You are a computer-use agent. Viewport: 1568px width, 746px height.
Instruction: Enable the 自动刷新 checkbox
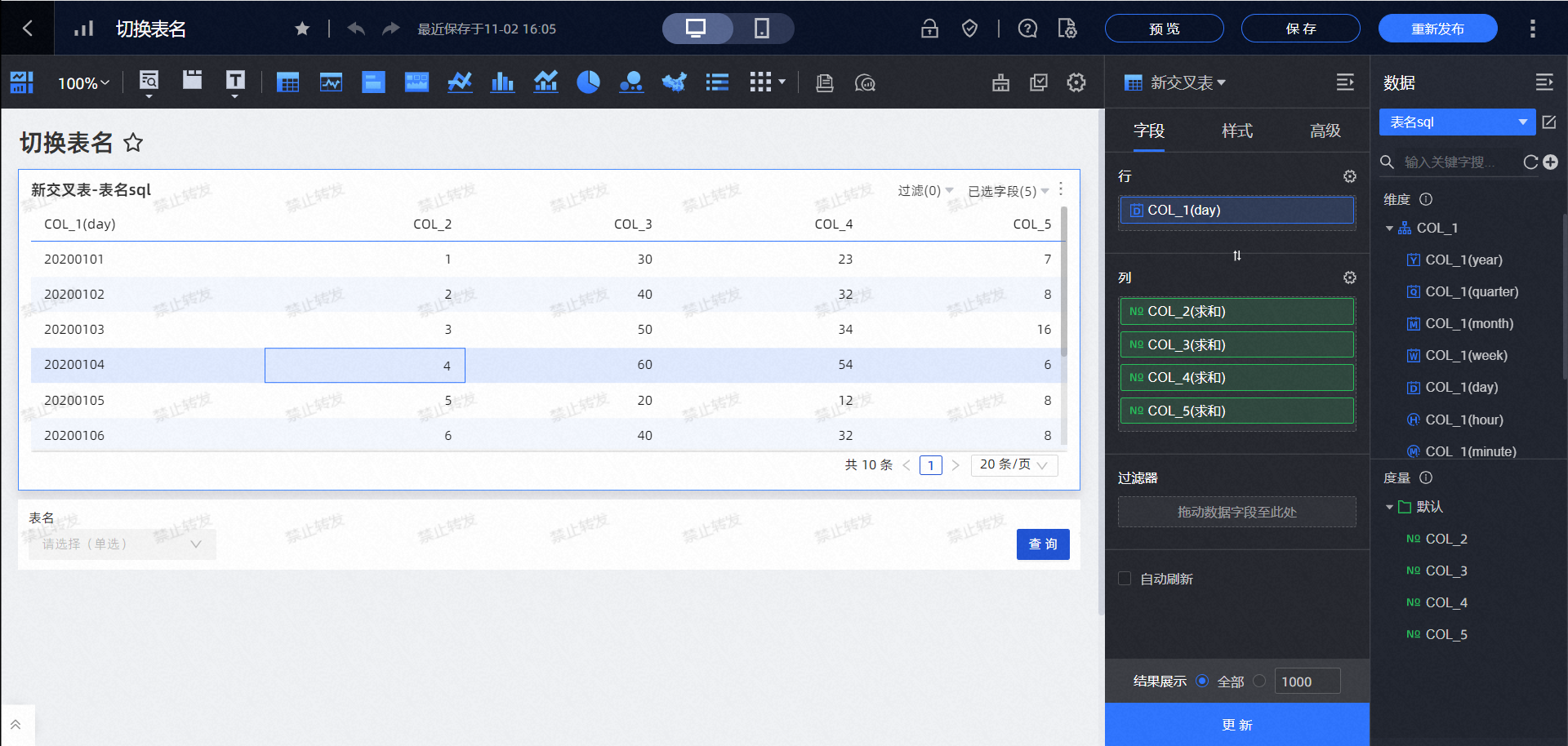[x=1125, y=579]
